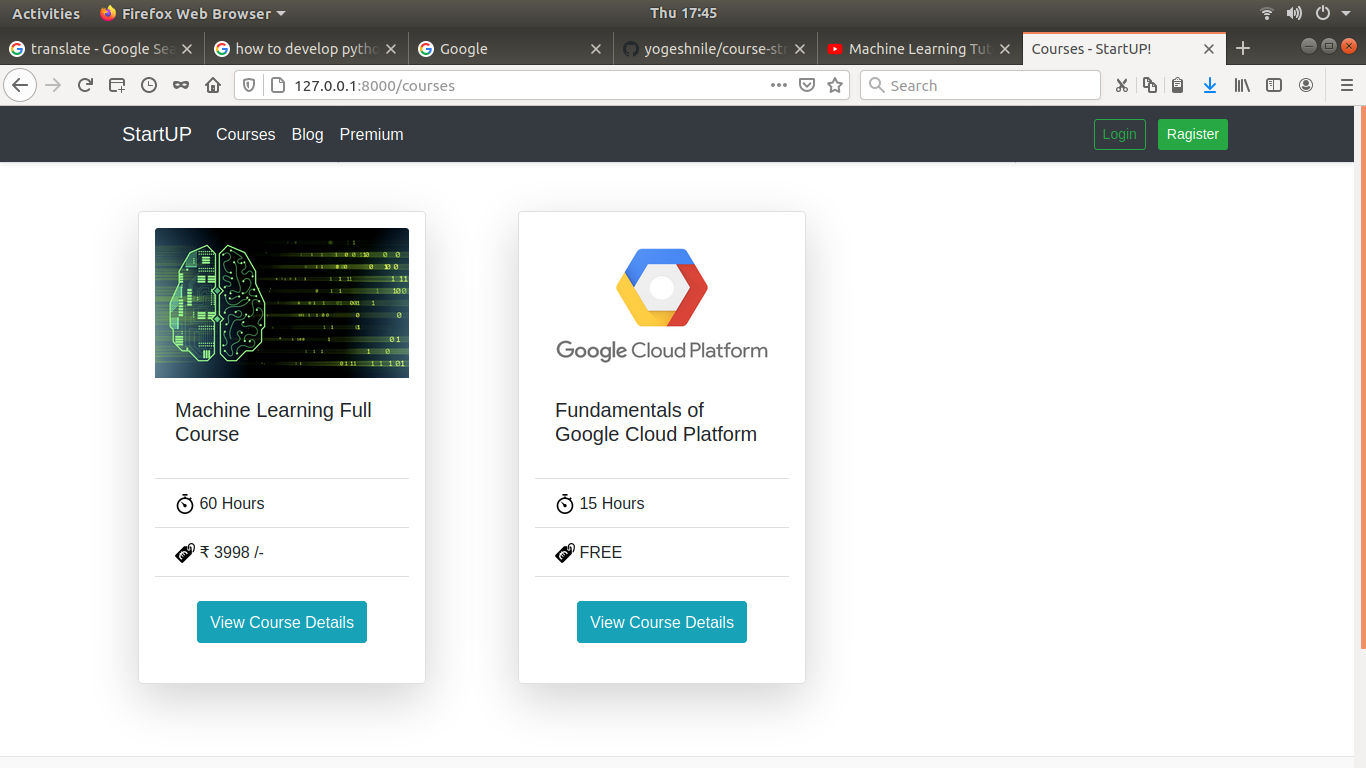This screenshot has height=768, width=1366.
Task: Click the ₹ 3998 /- price text
Action: pos(232,552)
